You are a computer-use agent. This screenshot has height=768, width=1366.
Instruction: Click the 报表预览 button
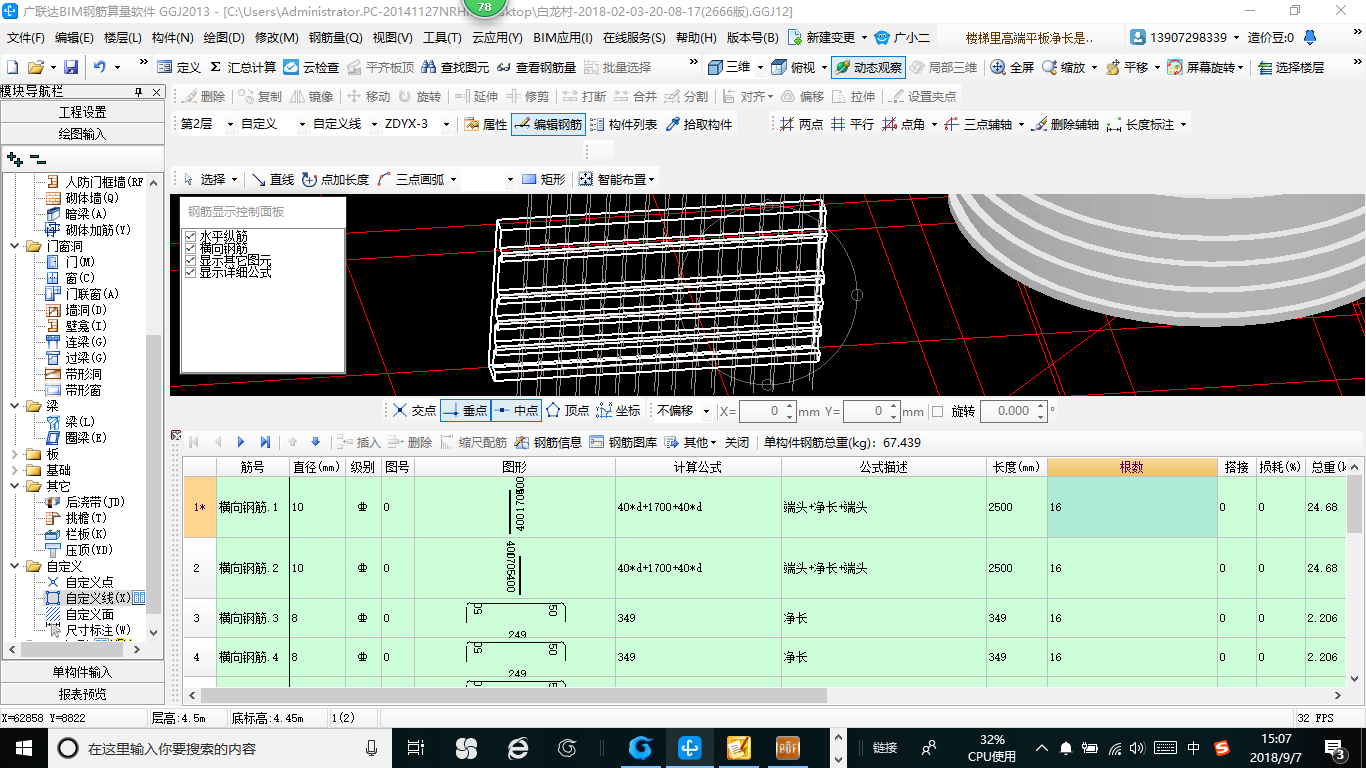[x=82, y=693]
